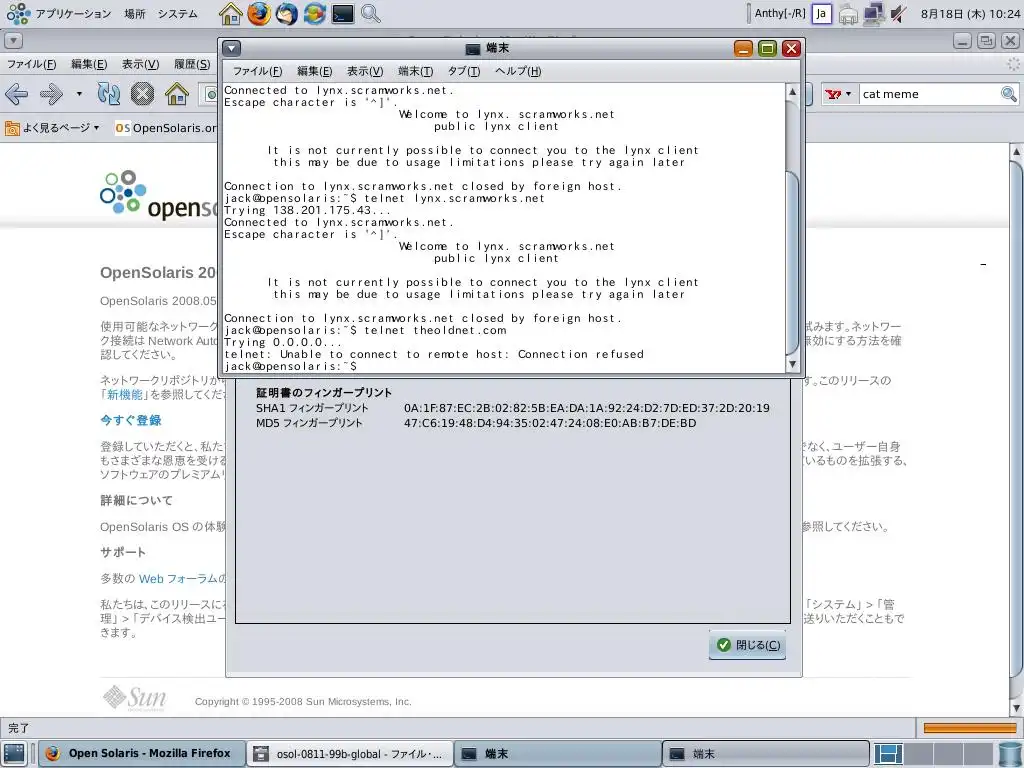Open the Firefox window menu button
The width and height of the screenshot is (1024, 768).
tap(13, 41)
